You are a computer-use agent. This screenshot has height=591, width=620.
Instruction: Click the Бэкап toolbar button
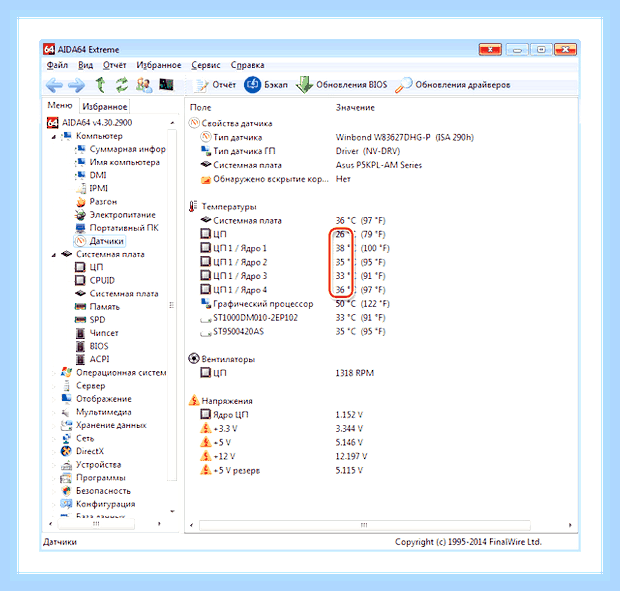(x=265, y=85)
